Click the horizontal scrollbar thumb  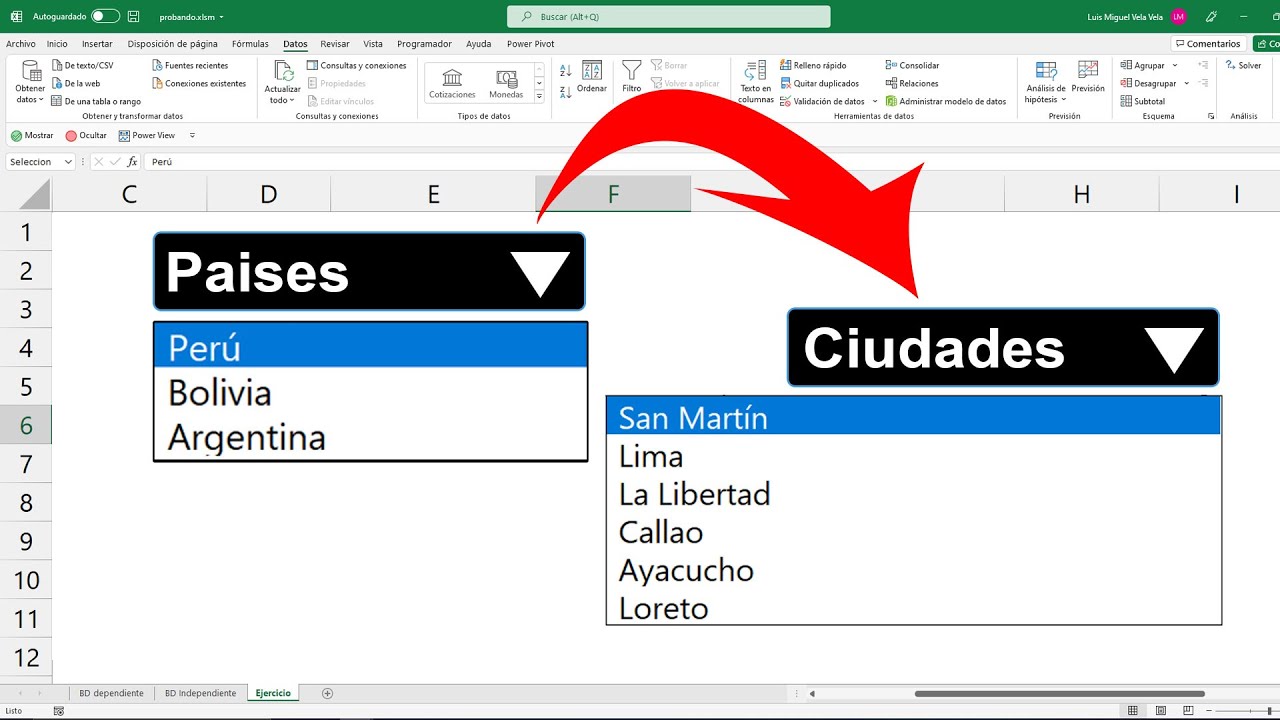[x=1059, y=693]
